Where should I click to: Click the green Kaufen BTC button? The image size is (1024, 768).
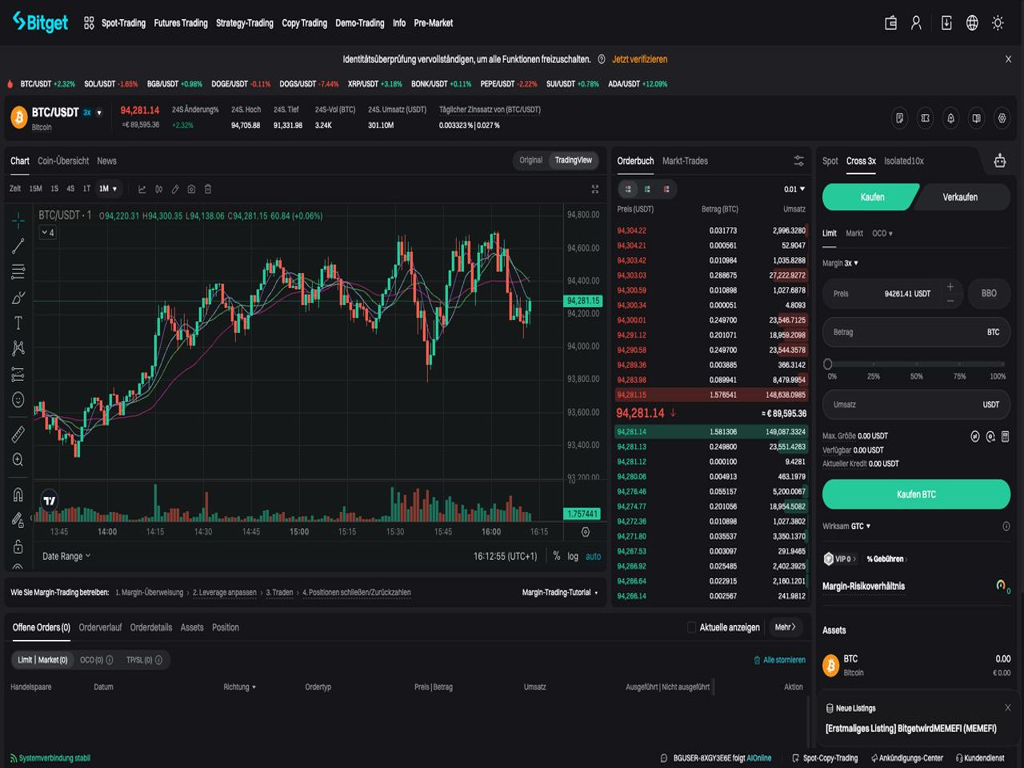tap(916, 494)
